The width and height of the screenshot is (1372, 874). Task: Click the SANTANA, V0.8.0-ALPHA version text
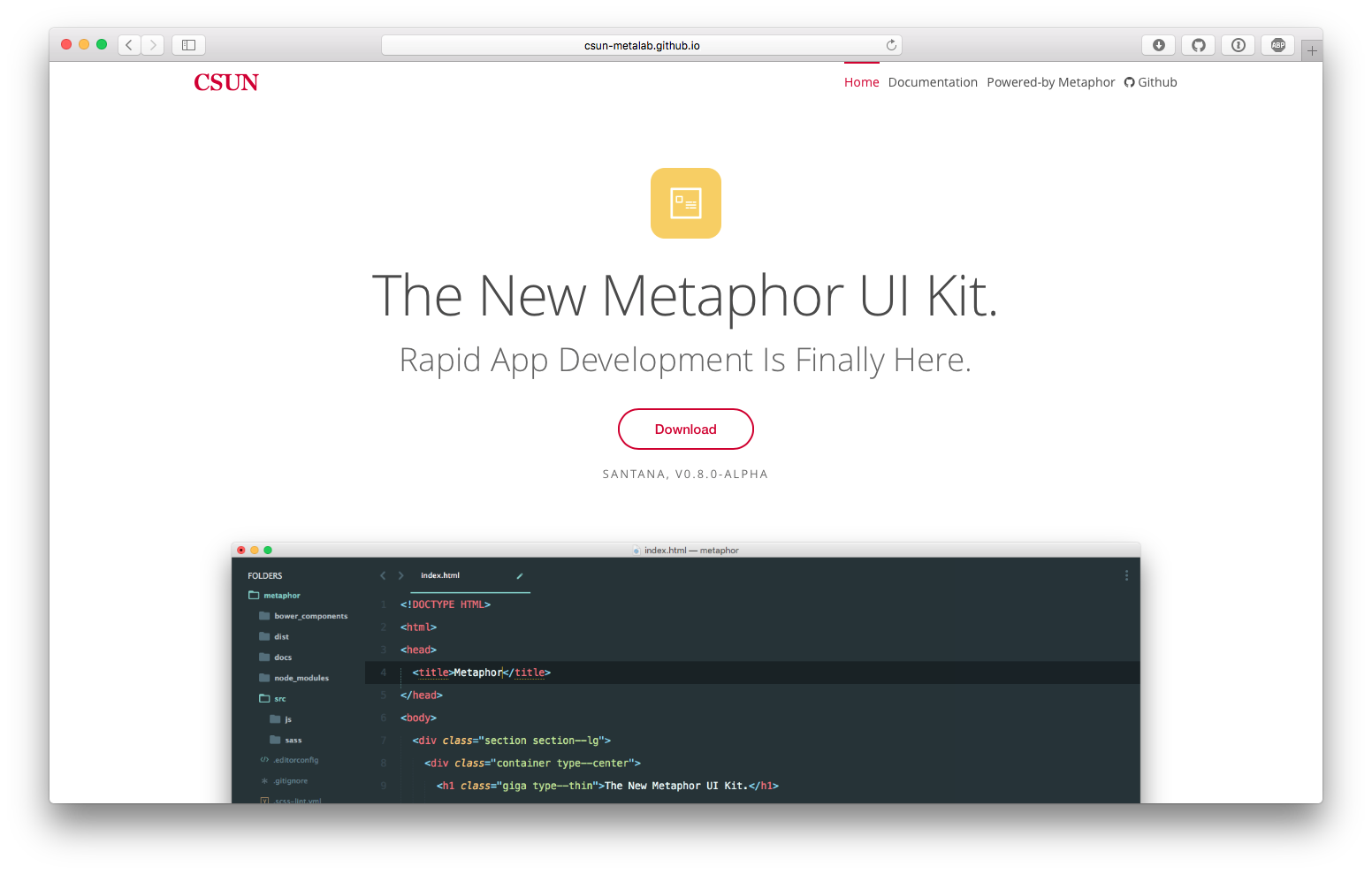click(x=686, y=475)
